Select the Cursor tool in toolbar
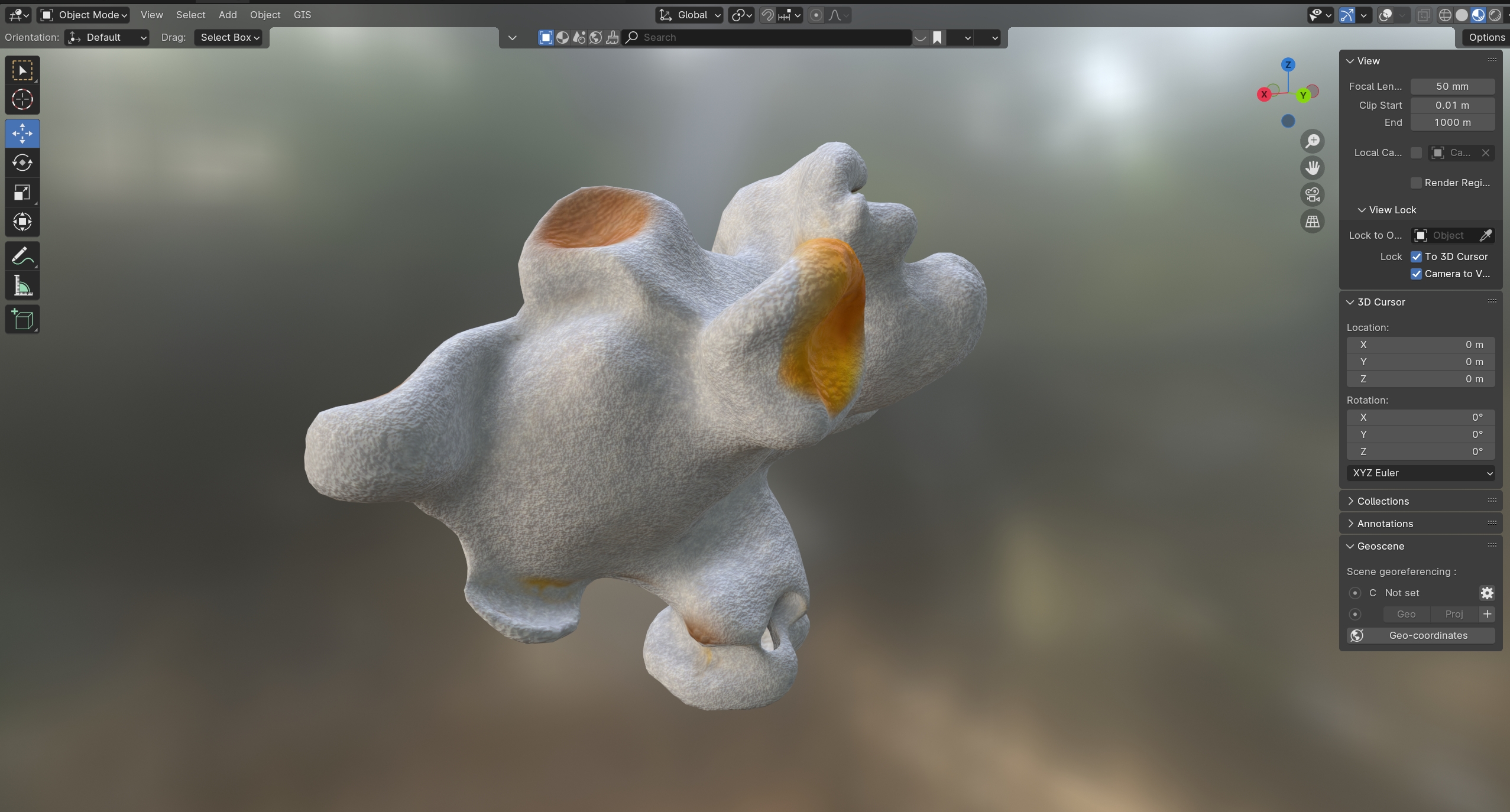1510x812 pixels. (x=22, y=100)
